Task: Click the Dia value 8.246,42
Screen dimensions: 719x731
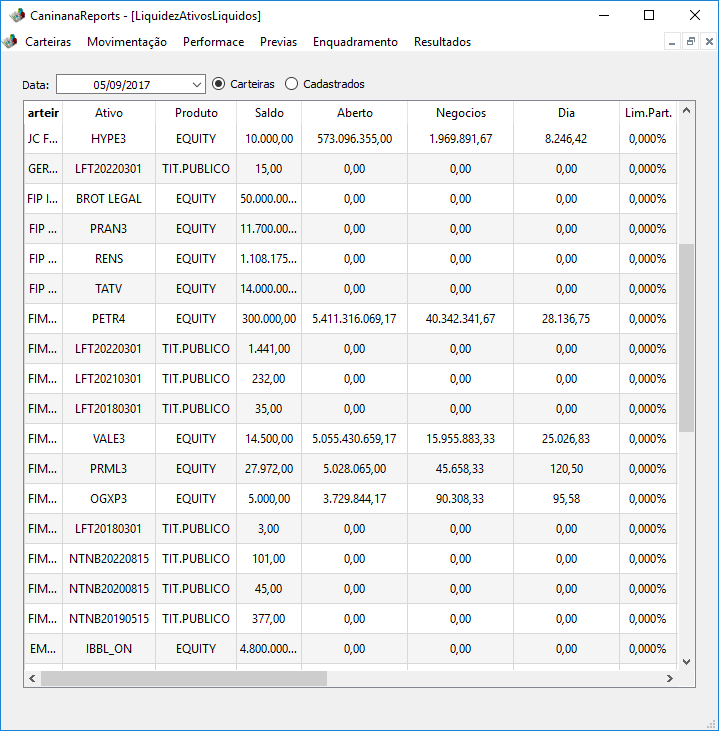Action: coord(566,139)
